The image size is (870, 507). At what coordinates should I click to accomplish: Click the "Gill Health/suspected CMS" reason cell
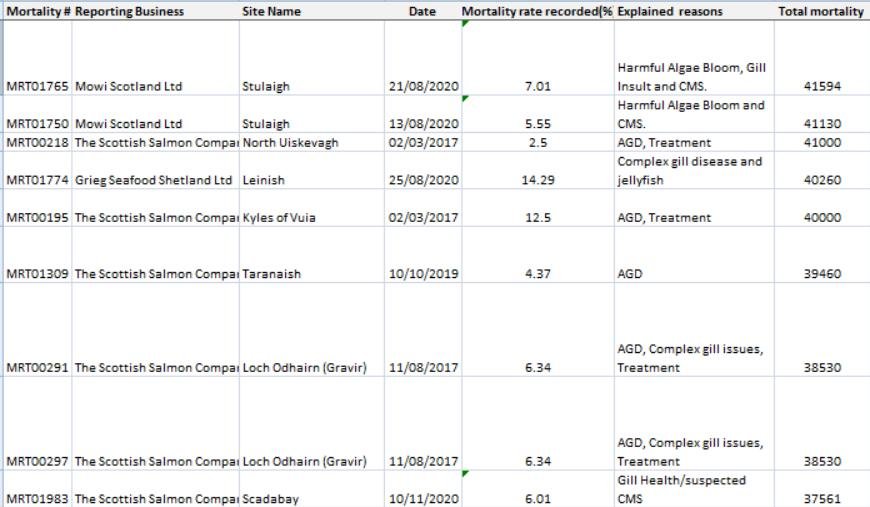pyautogui.click(x=681, y=490)
